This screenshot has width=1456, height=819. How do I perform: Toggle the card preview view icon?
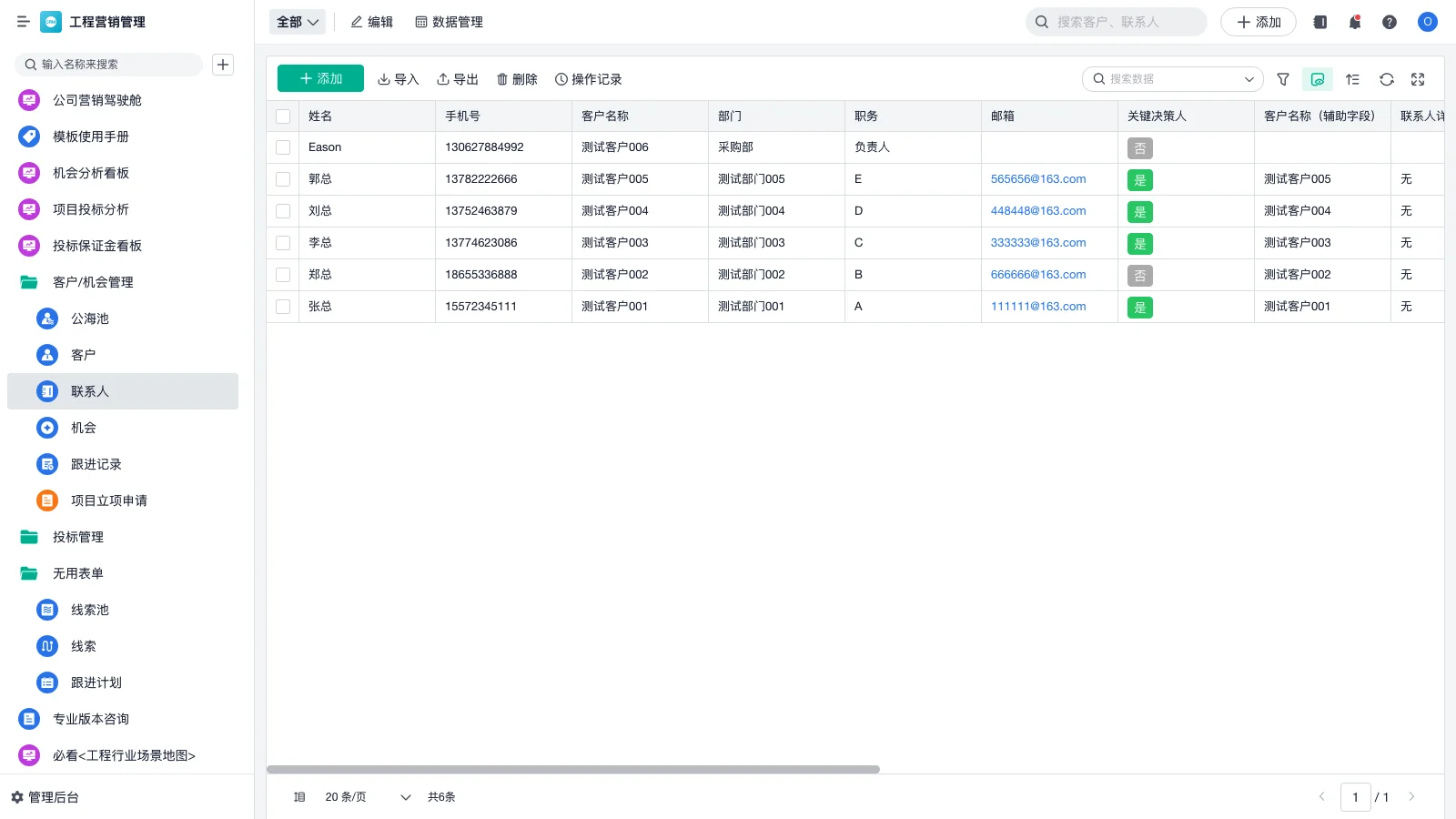pos(1317,79)
